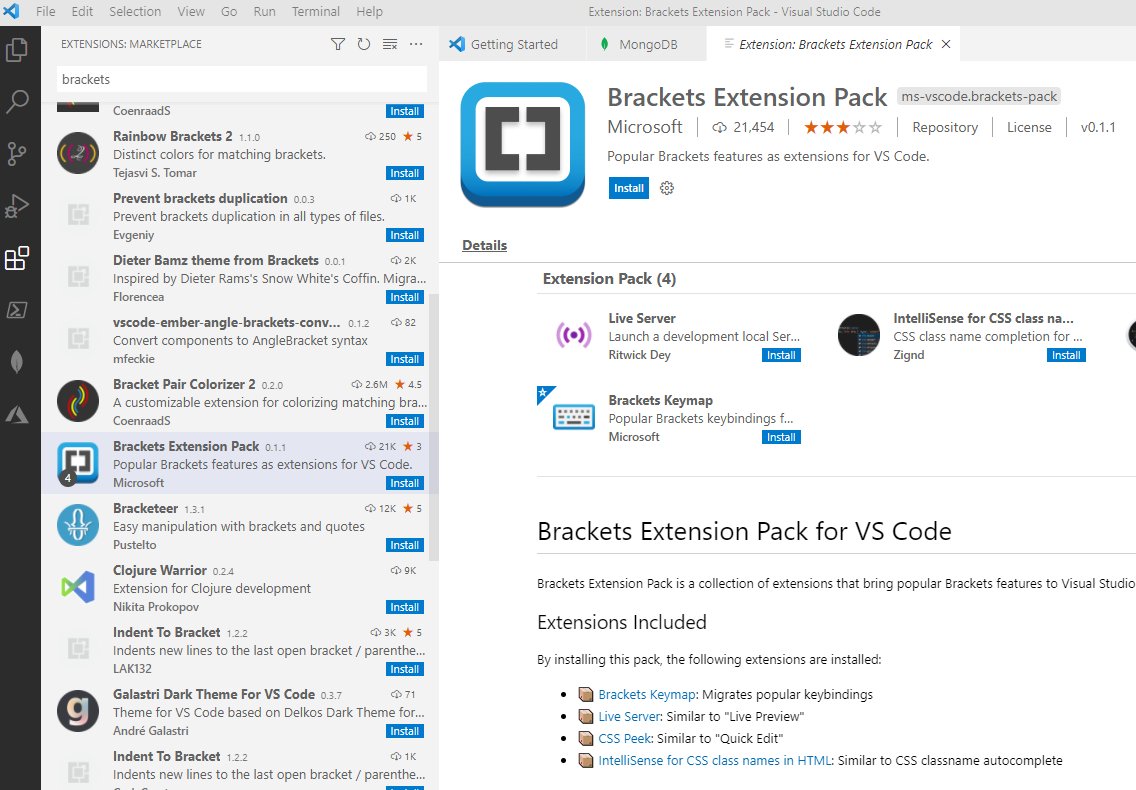Install Live Server from the pack
The image size is (1136, 790).
tap(781, 355)
